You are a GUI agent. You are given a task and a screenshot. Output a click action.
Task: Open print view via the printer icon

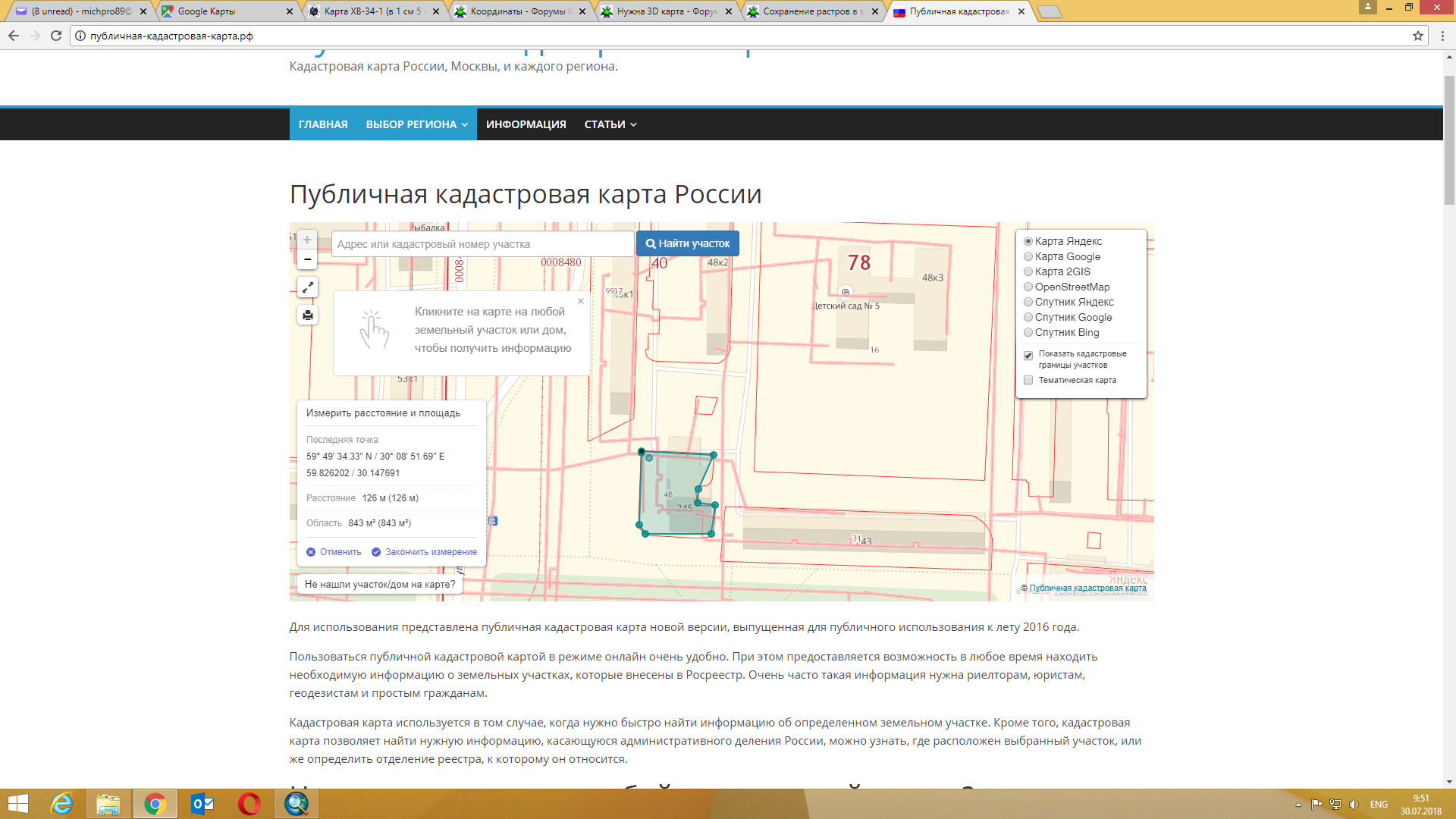pyautogui.click(x=307, y=315)
